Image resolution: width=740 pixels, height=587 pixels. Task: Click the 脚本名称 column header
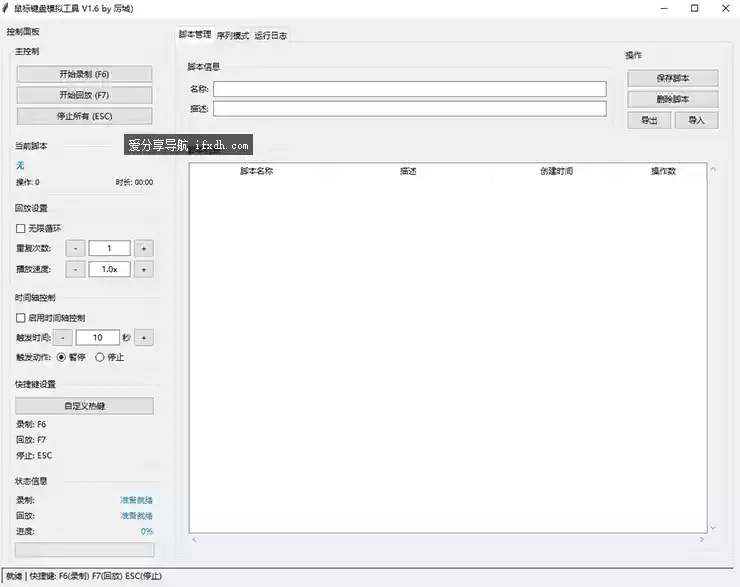[x=257, y=171]
